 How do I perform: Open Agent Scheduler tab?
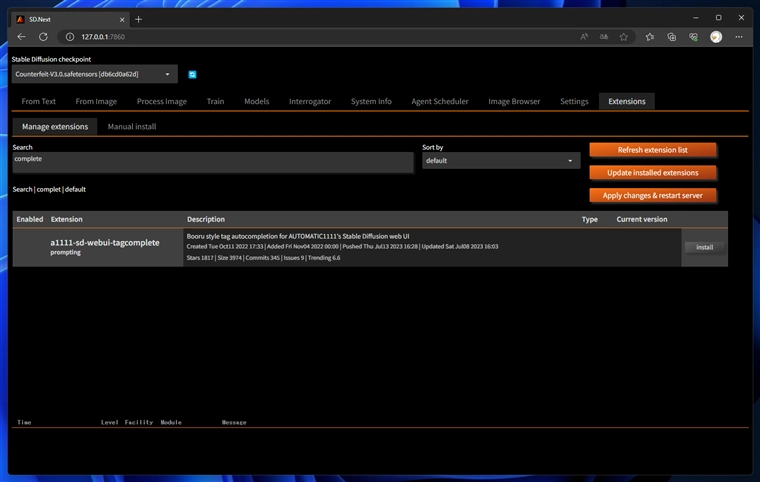[440, 101]
